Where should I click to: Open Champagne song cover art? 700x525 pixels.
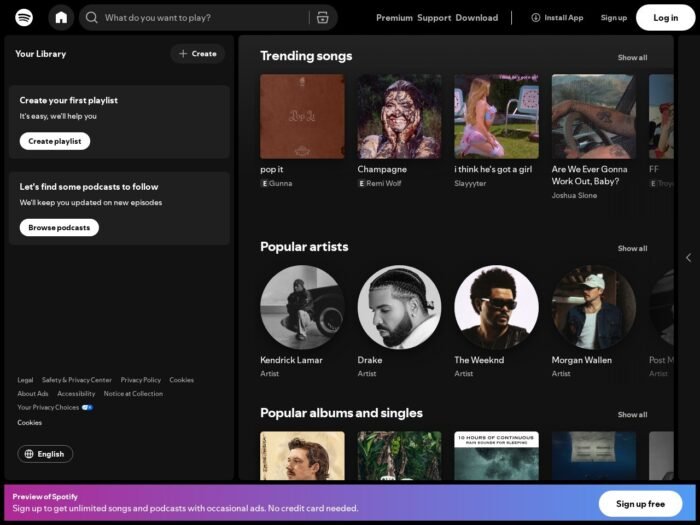point(400,116)
